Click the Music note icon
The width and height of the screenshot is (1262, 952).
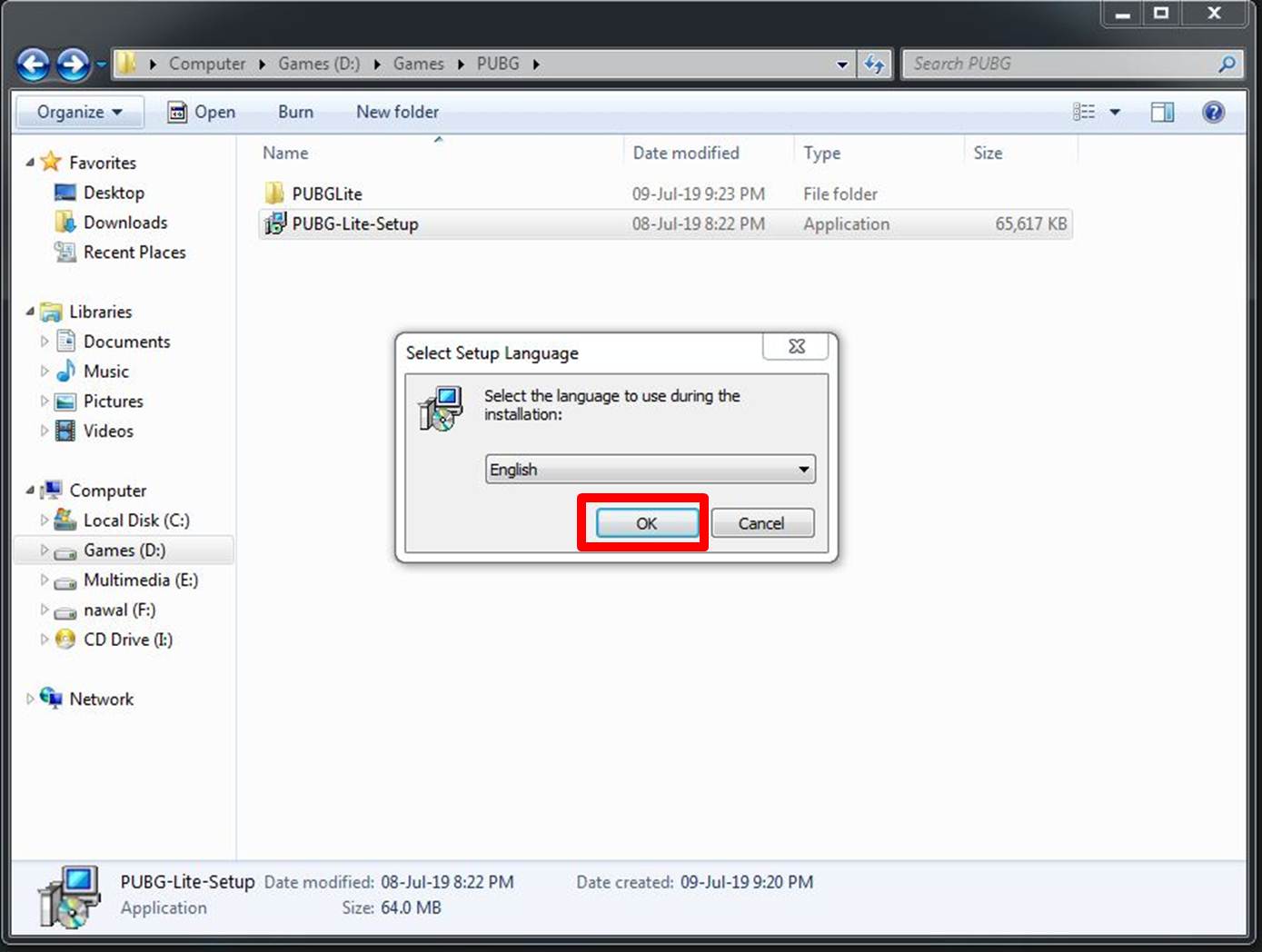[x=65, y=371]
